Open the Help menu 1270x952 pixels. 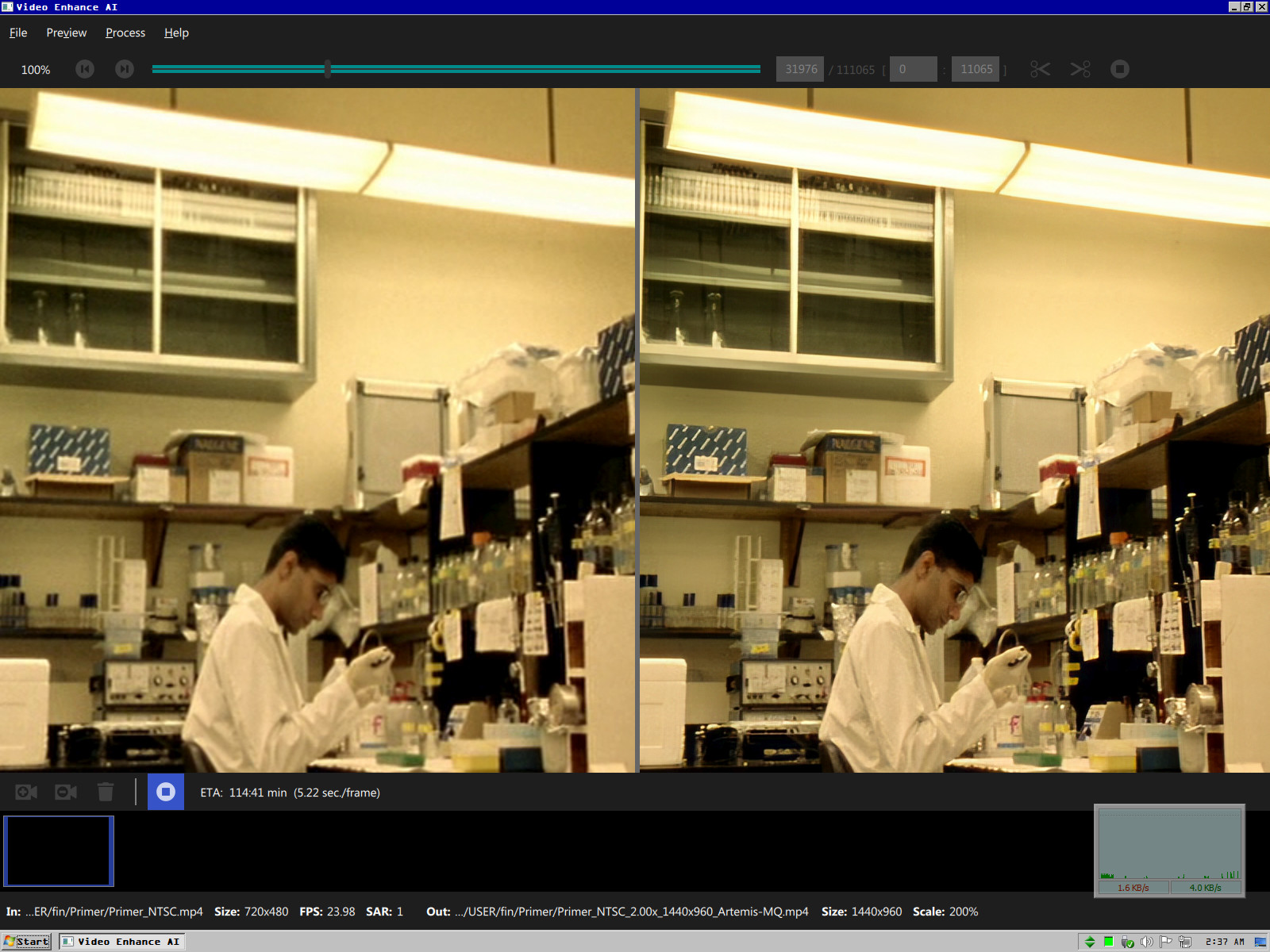[x=176, y=33]
